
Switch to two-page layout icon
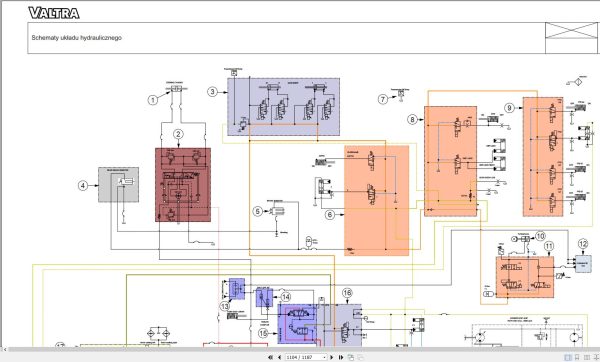(x=587, y=357)
